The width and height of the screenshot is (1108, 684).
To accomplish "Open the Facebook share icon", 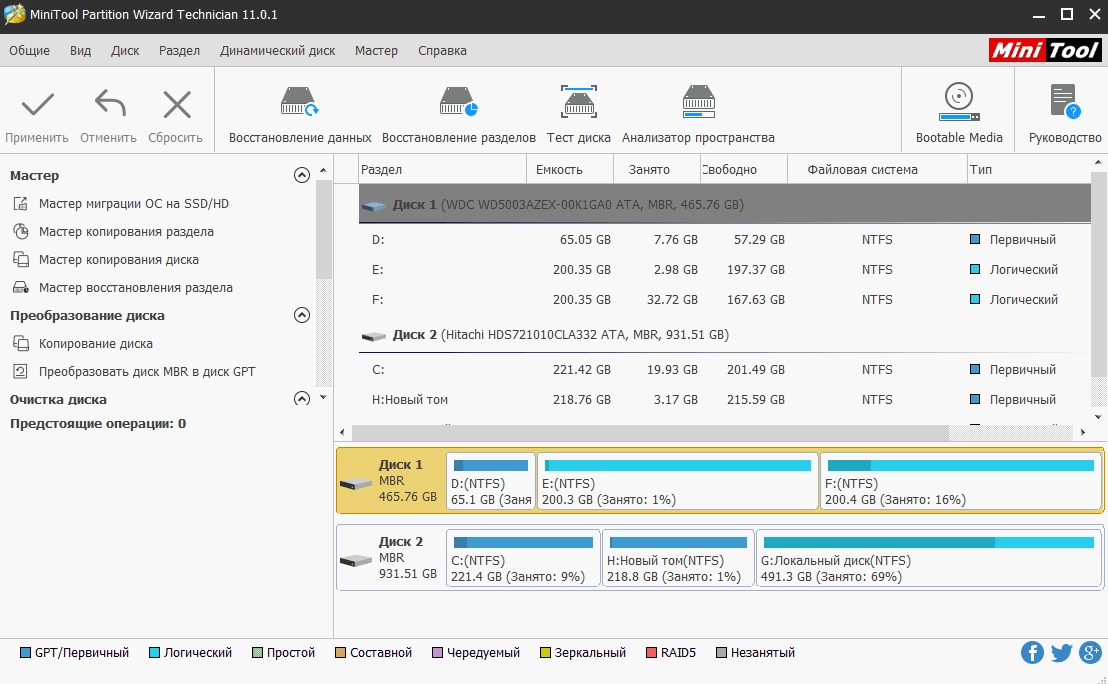I will pos(1032,652).
